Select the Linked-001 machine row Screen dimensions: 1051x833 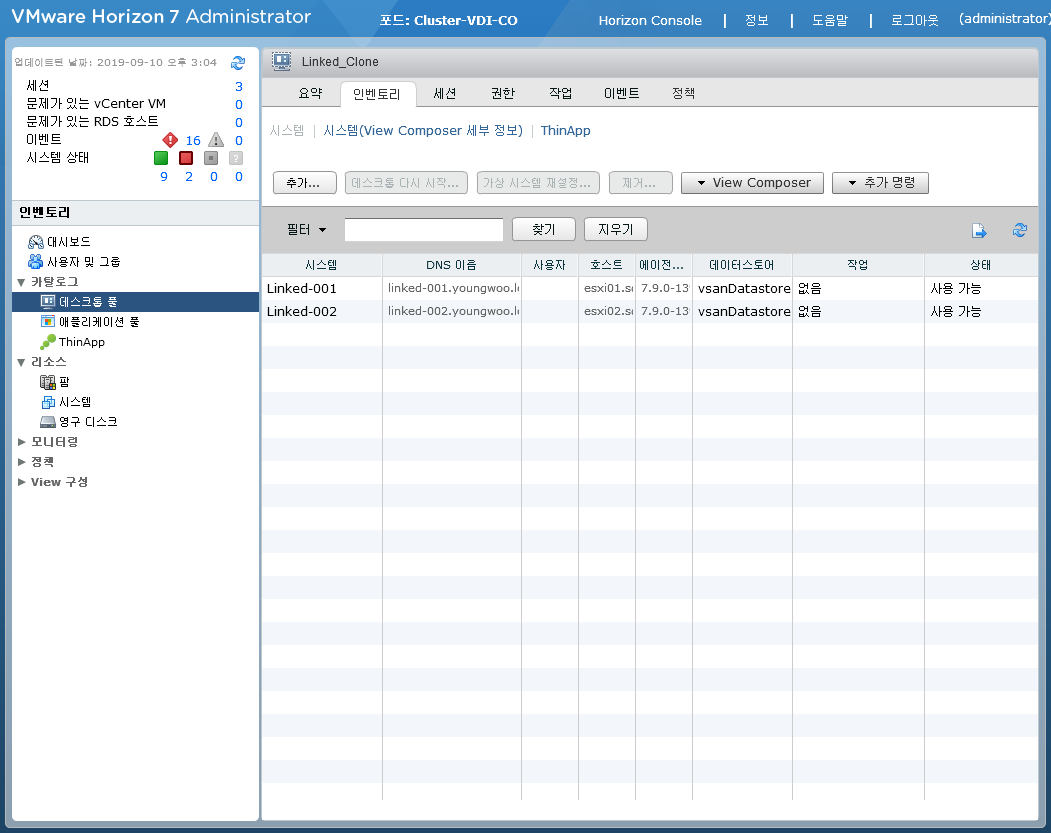(649, 289)
